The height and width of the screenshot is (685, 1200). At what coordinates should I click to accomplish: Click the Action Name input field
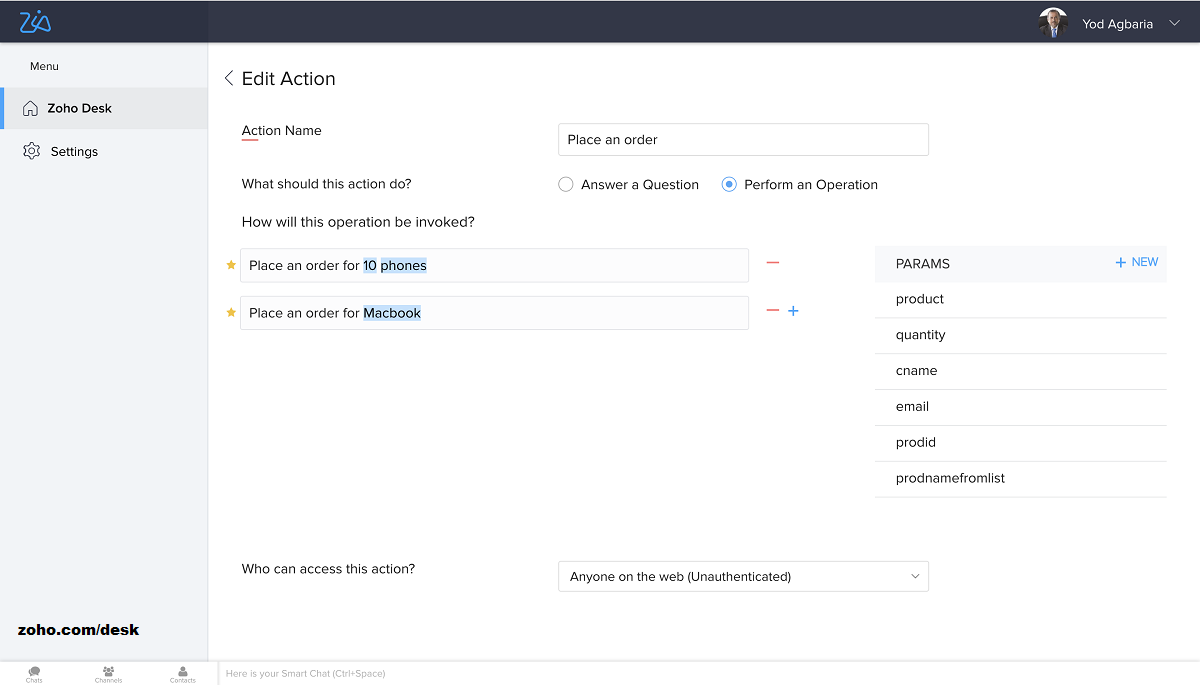743,140
